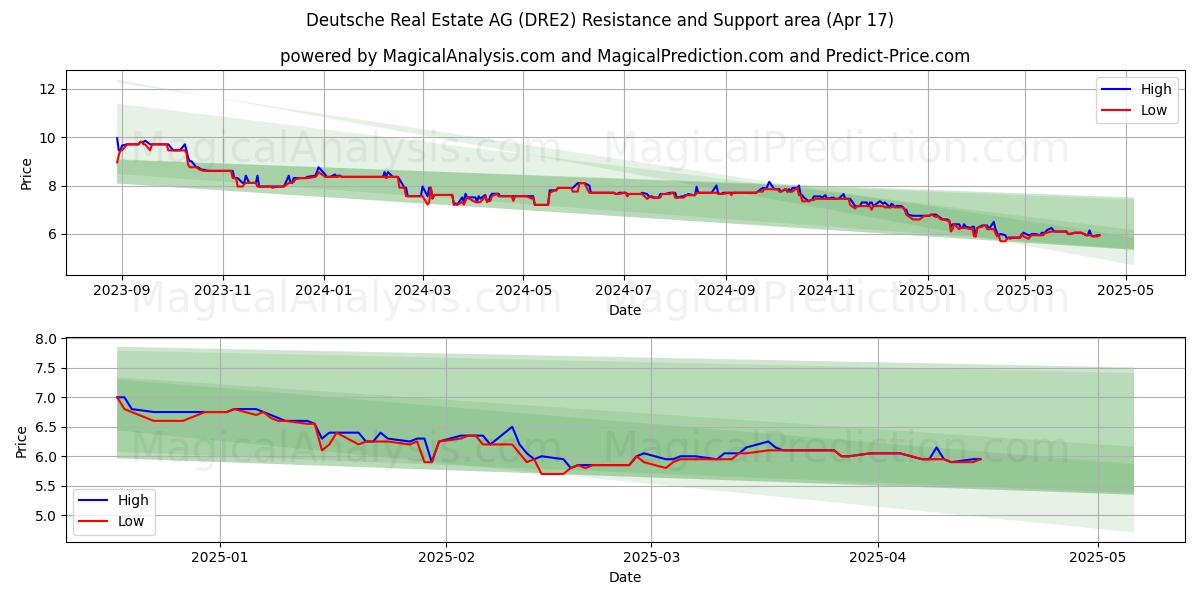Click the '2024-09' date tick label

726,292
